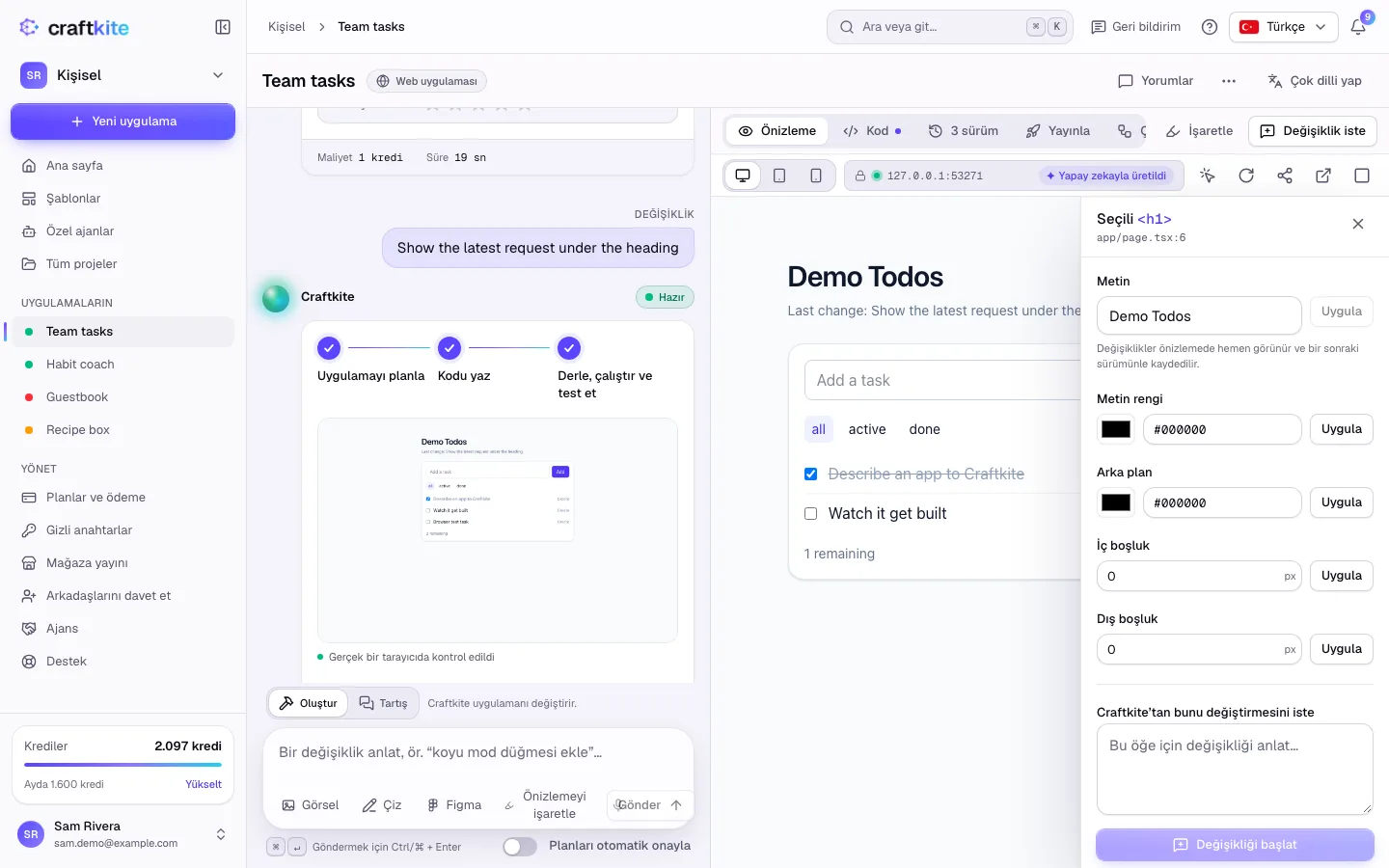The image size is (1389, 868).
Task: Open the Metin rengi color swatch
Action: coord(1116,429)
